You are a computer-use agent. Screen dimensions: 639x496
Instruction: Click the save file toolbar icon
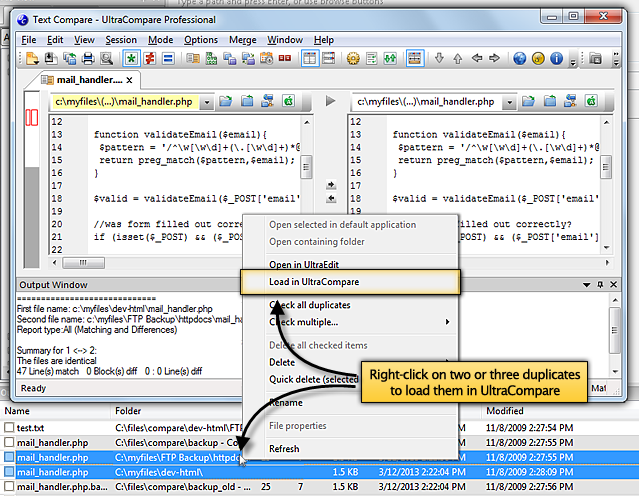point(51,58)
